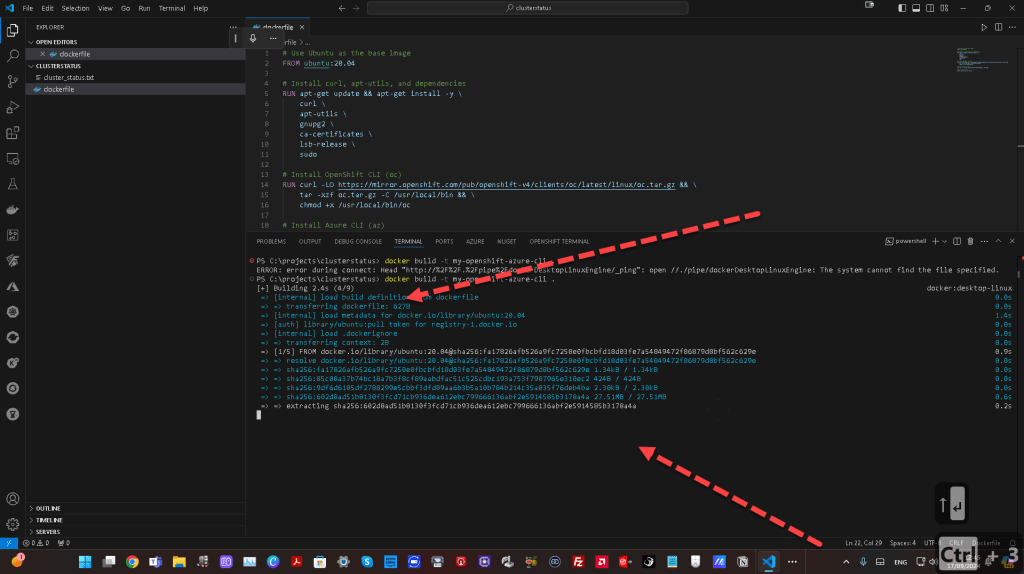
Task: Click the remote window indicator in status bar
Action: [8, 543]
